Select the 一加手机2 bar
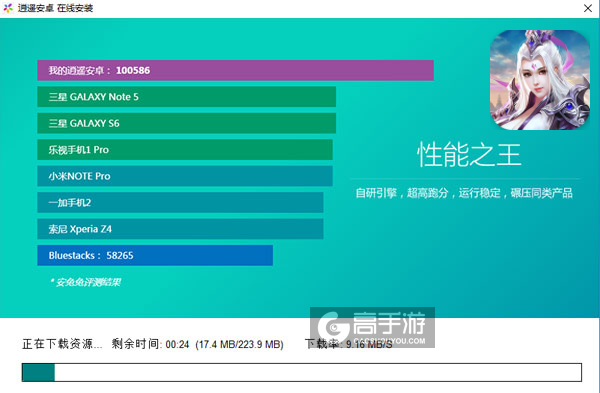Image resolution: width=600 pixels, height=393 pixels. point(180,202)
